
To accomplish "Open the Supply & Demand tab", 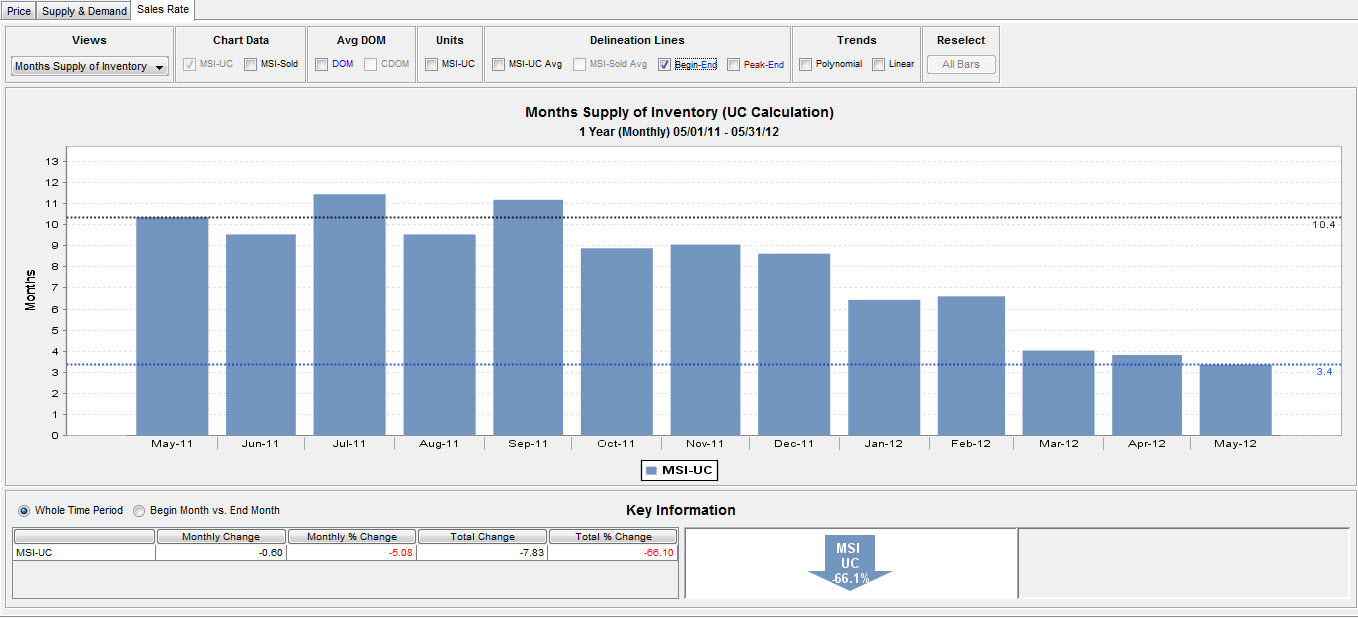I will point(84,11).
